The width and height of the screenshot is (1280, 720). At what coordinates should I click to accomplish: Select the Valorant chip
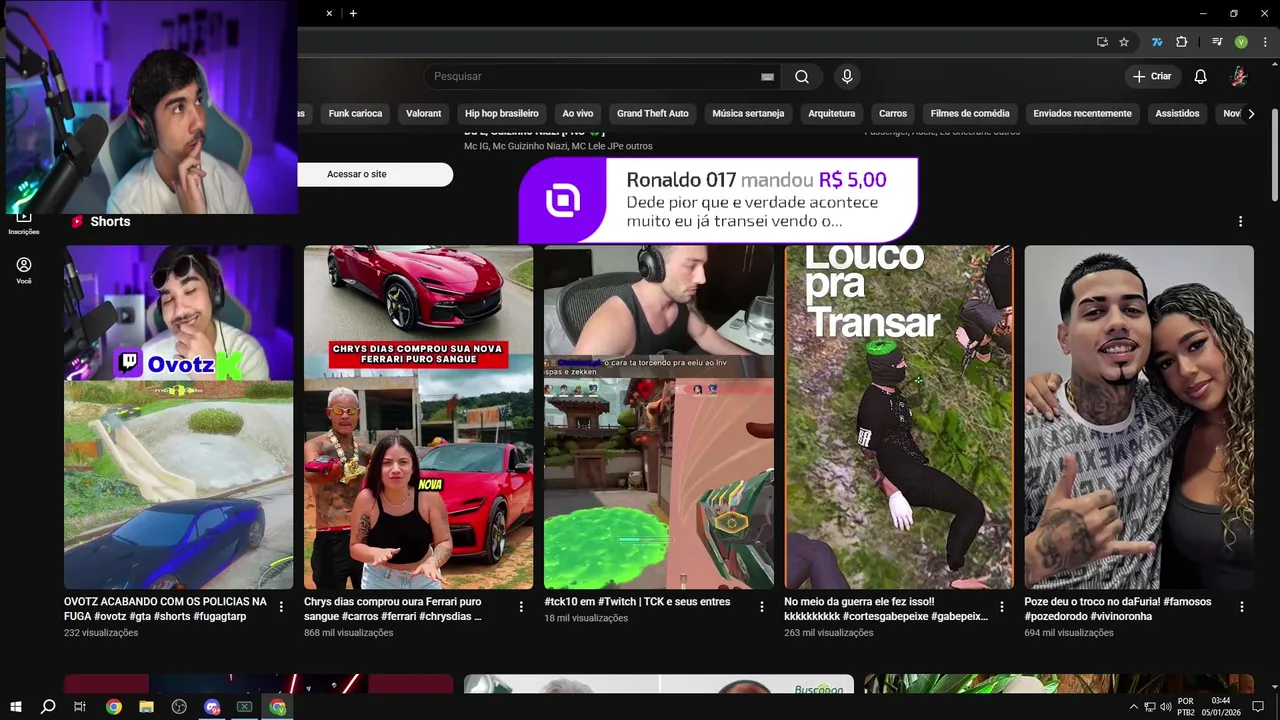(x=423, y=114)
